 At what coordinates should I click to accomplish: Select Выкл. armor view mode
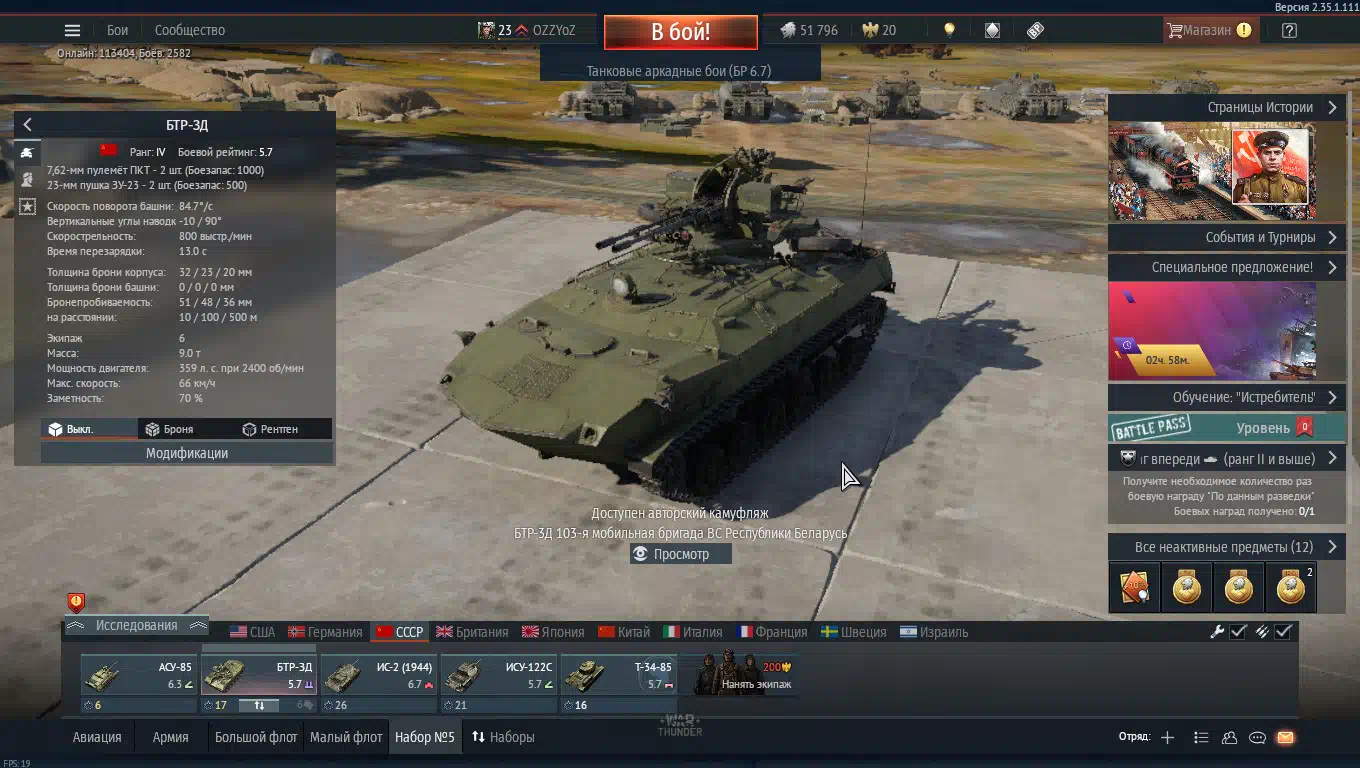click(x=89, y=429)
